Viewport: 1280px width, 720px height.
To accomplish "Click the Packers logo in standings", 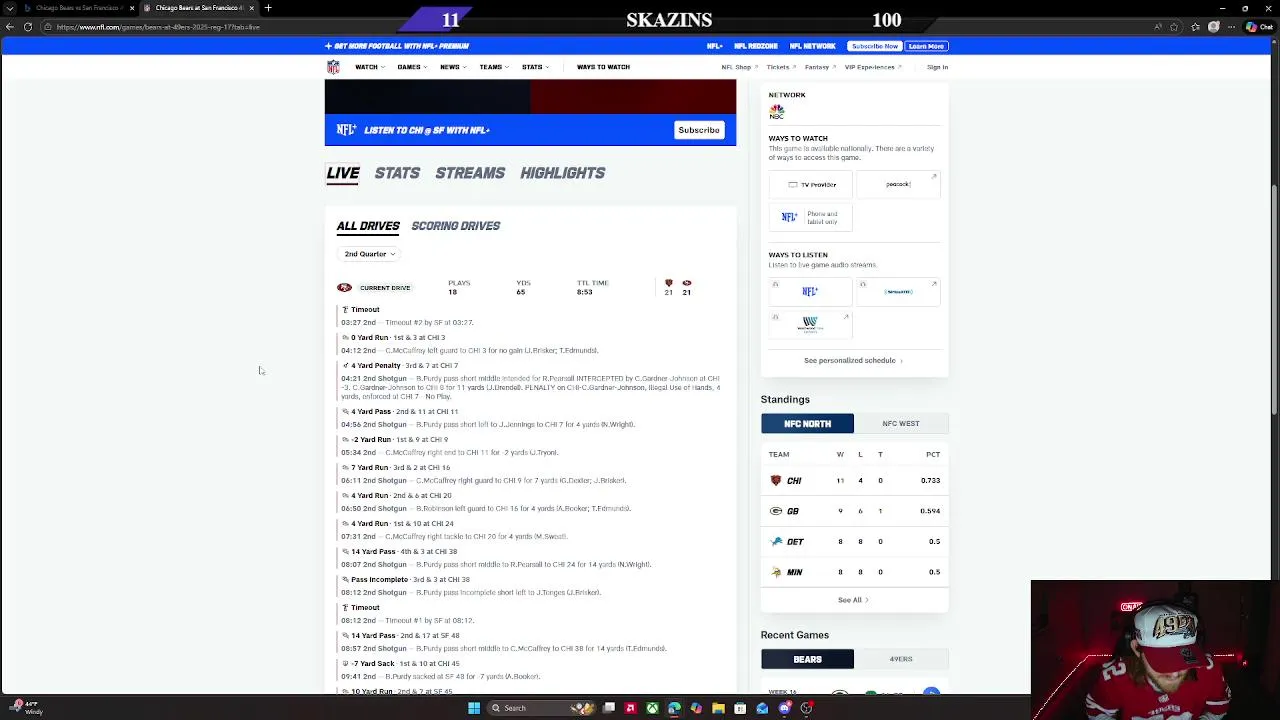I will [x=775, y=511].
